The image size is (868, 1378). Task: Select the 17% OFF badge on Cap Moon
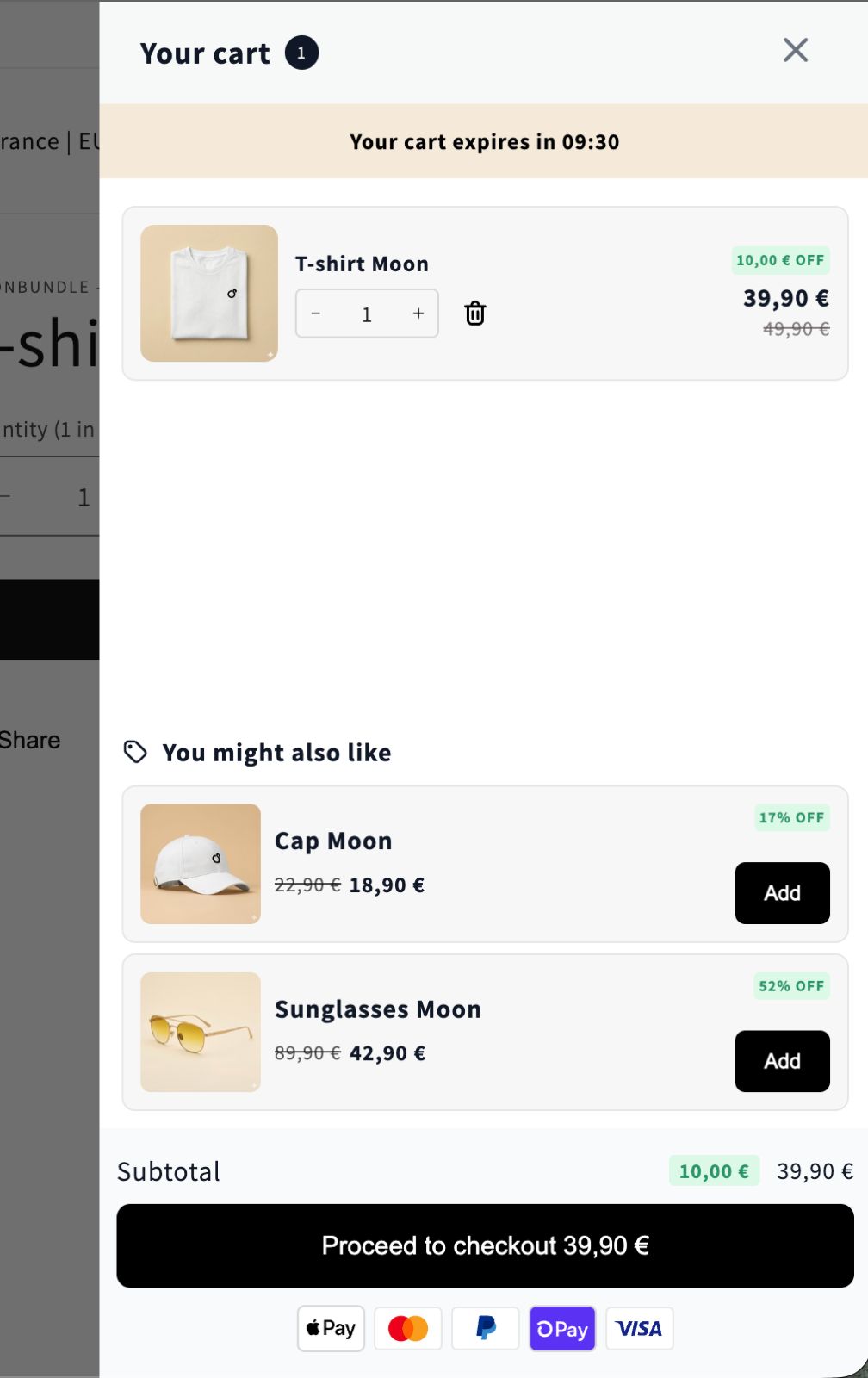[790, 817]
